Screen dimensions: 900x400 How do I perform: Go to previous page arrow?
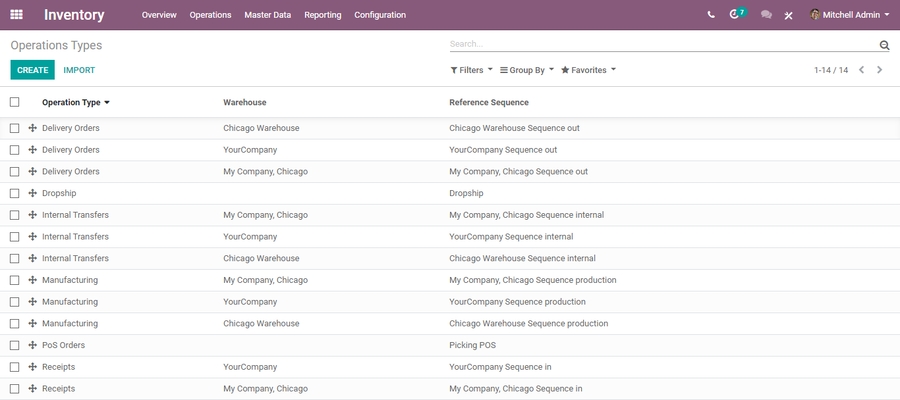point(861,70)
